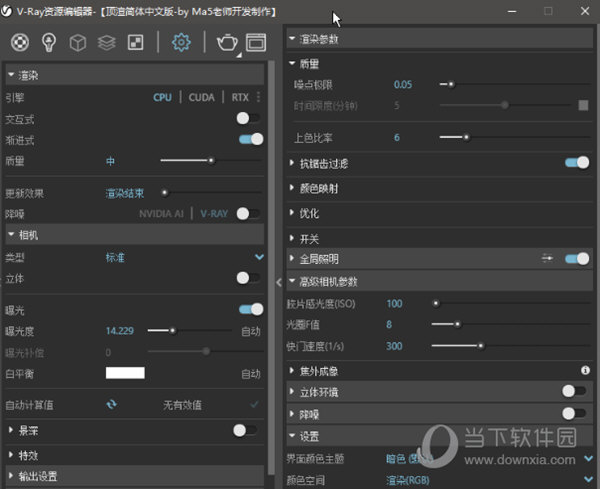Open the camera 类型 dropdown

point(259,257)
